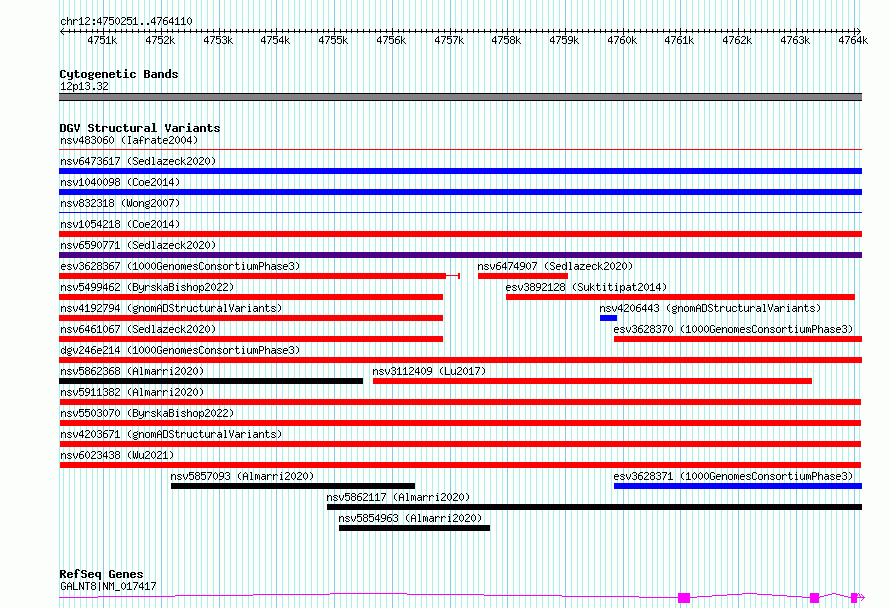Select the 4754k ruler label
The image size is (890, 608).
(275, 40)
